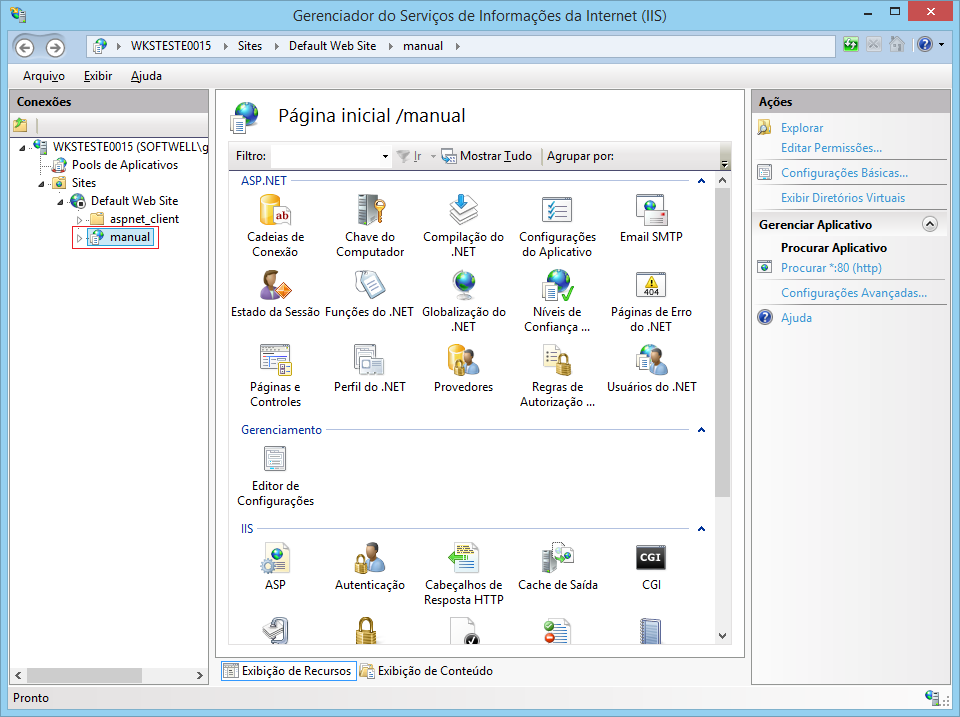Screen dimensions: 960x717
Task: Open the Cache de Saída icon
Action: [x=557, y=559]
